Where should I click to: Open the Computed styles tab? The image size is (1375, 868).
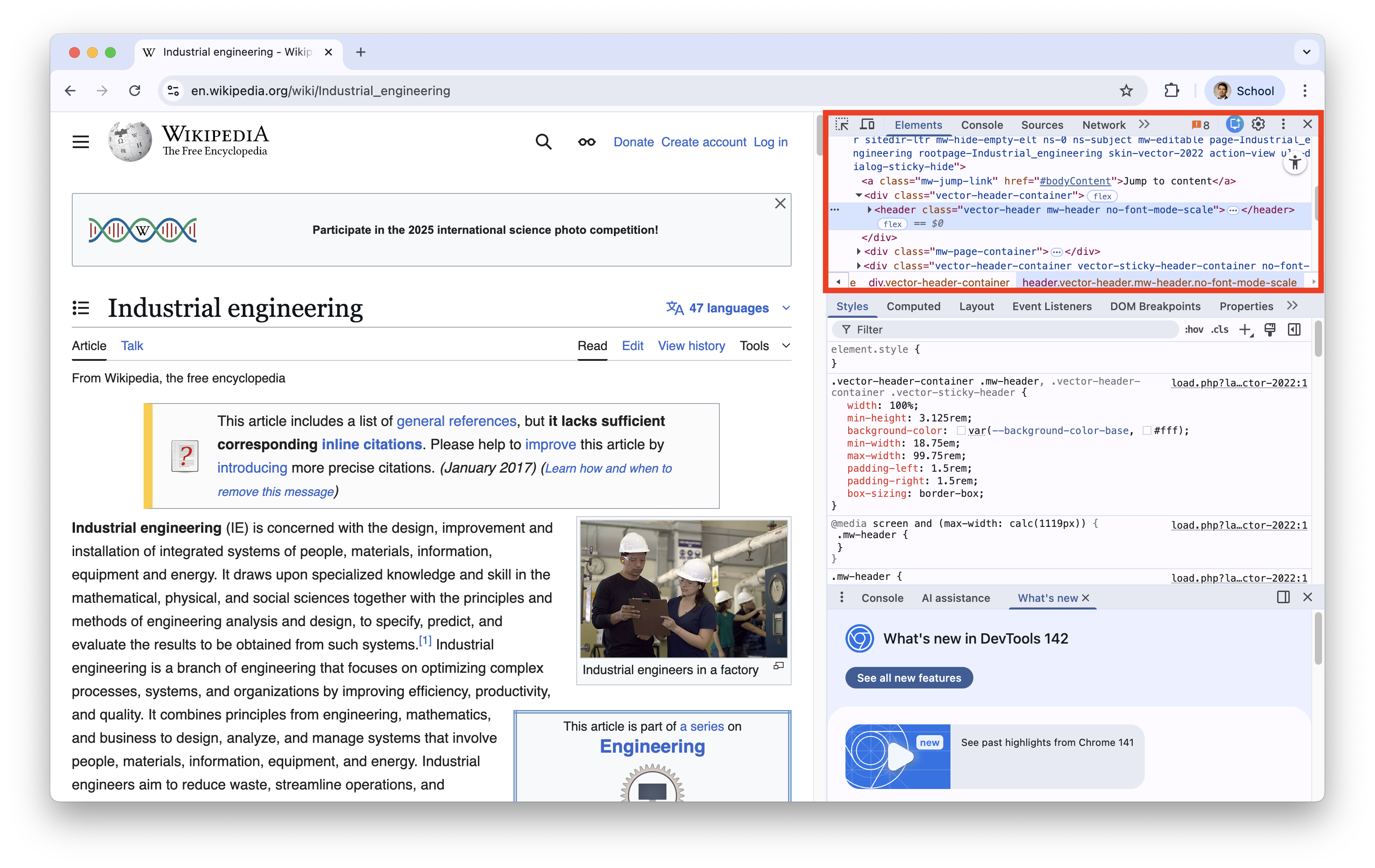click(x=913, y=306)
